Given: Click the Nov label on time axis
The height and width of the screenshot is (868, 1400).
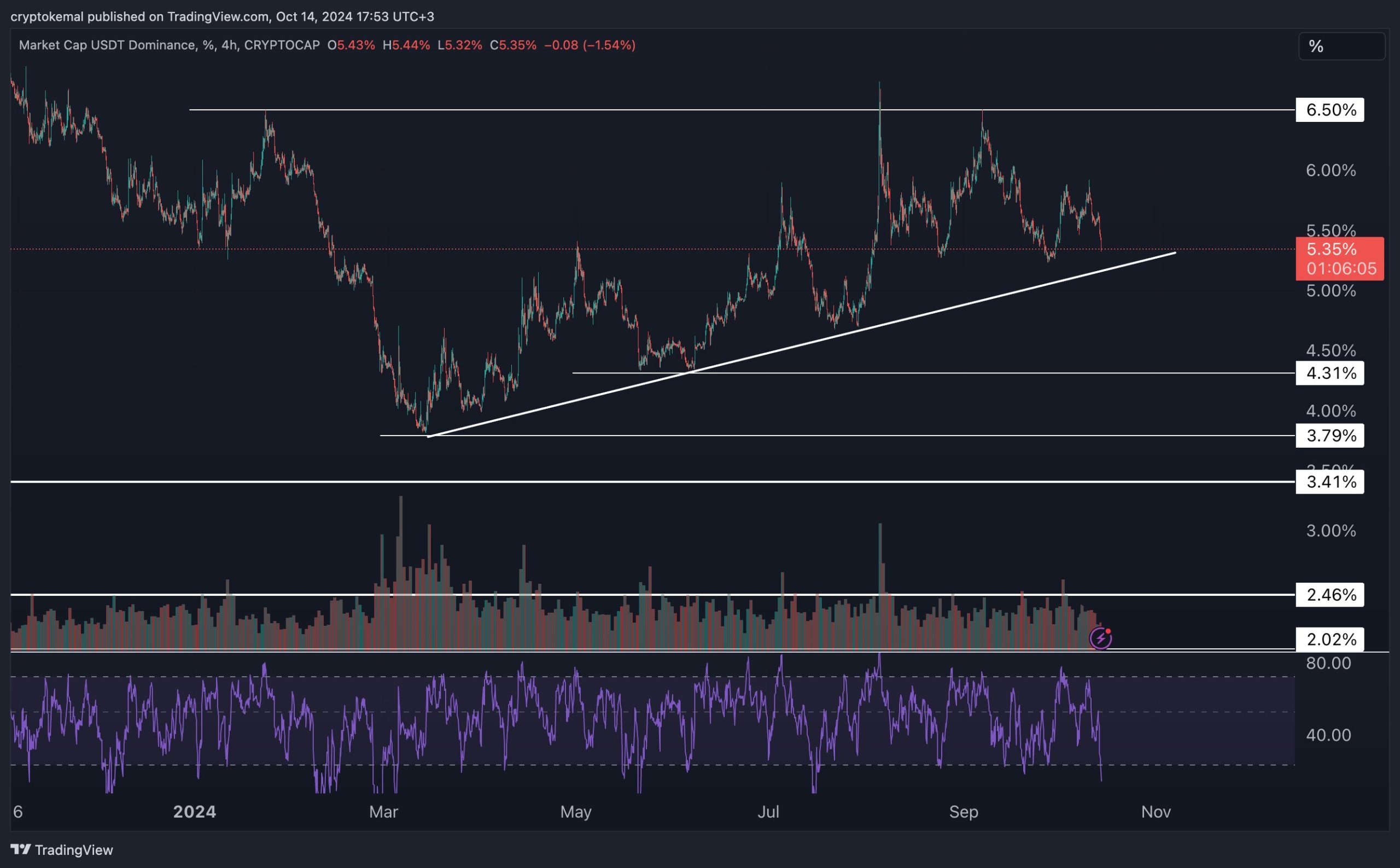Looking at the screenshot, I should tap(1156, 812).
